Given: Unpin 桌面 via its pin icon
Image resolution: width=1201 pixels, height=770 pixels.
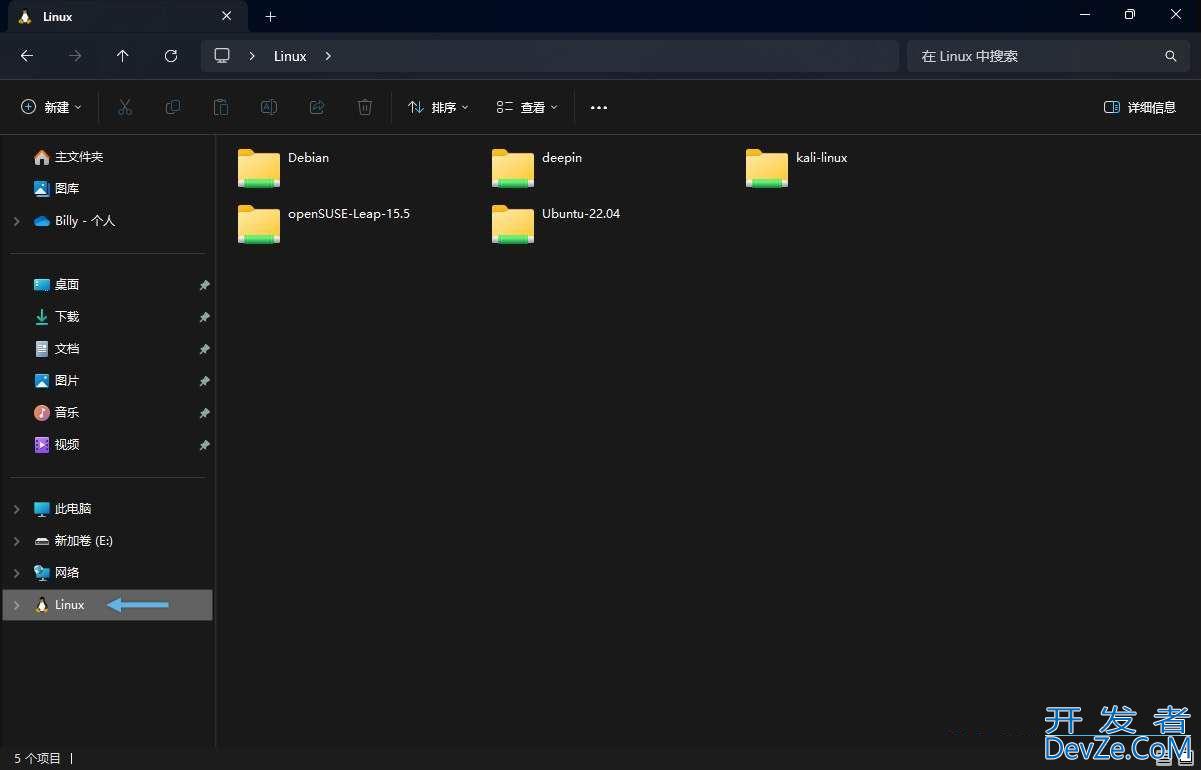Looking at the screenshot, I should 204,285.
